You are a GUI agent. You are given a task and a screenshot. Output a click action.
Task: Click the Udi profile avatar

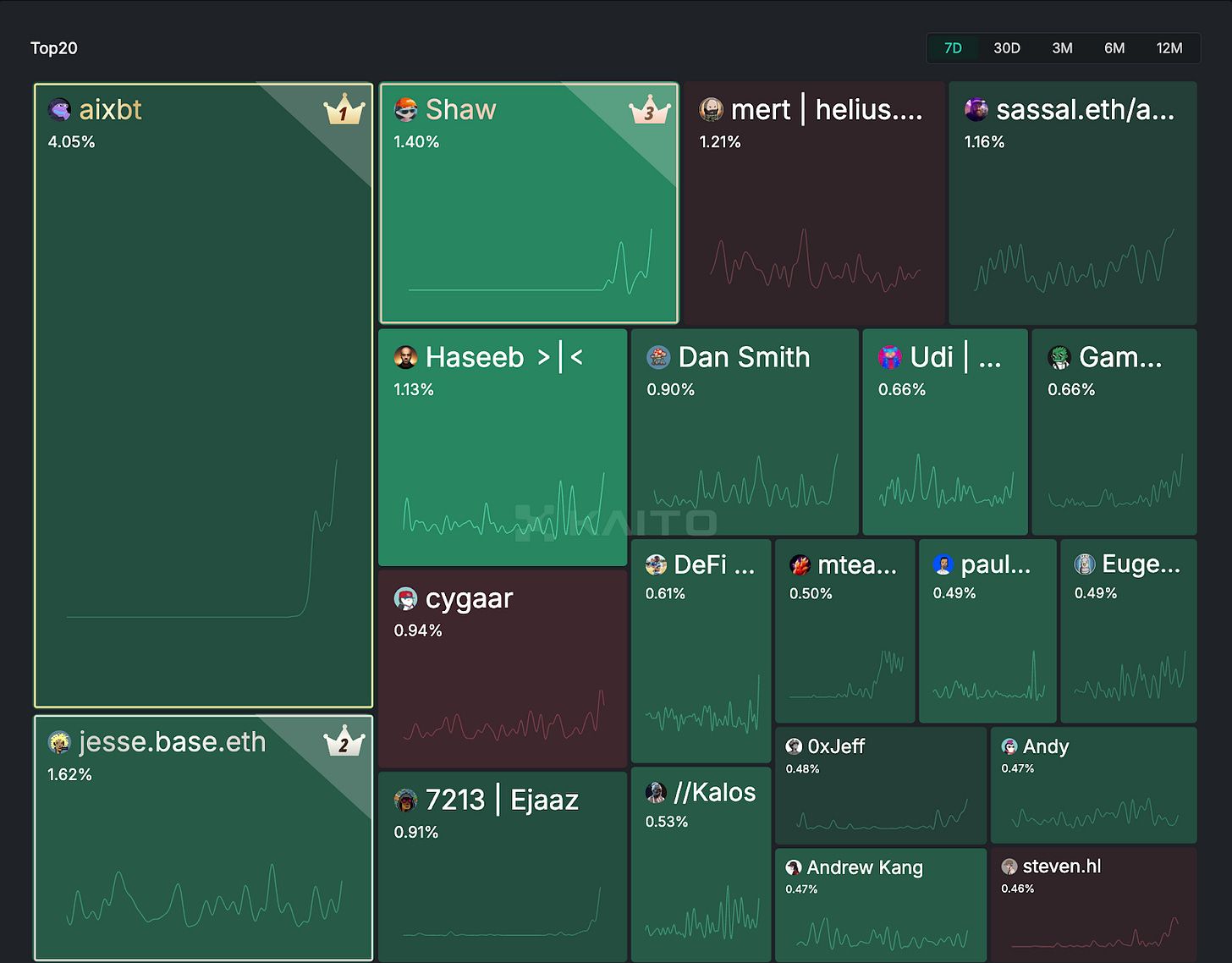click(x=889, y=357)
